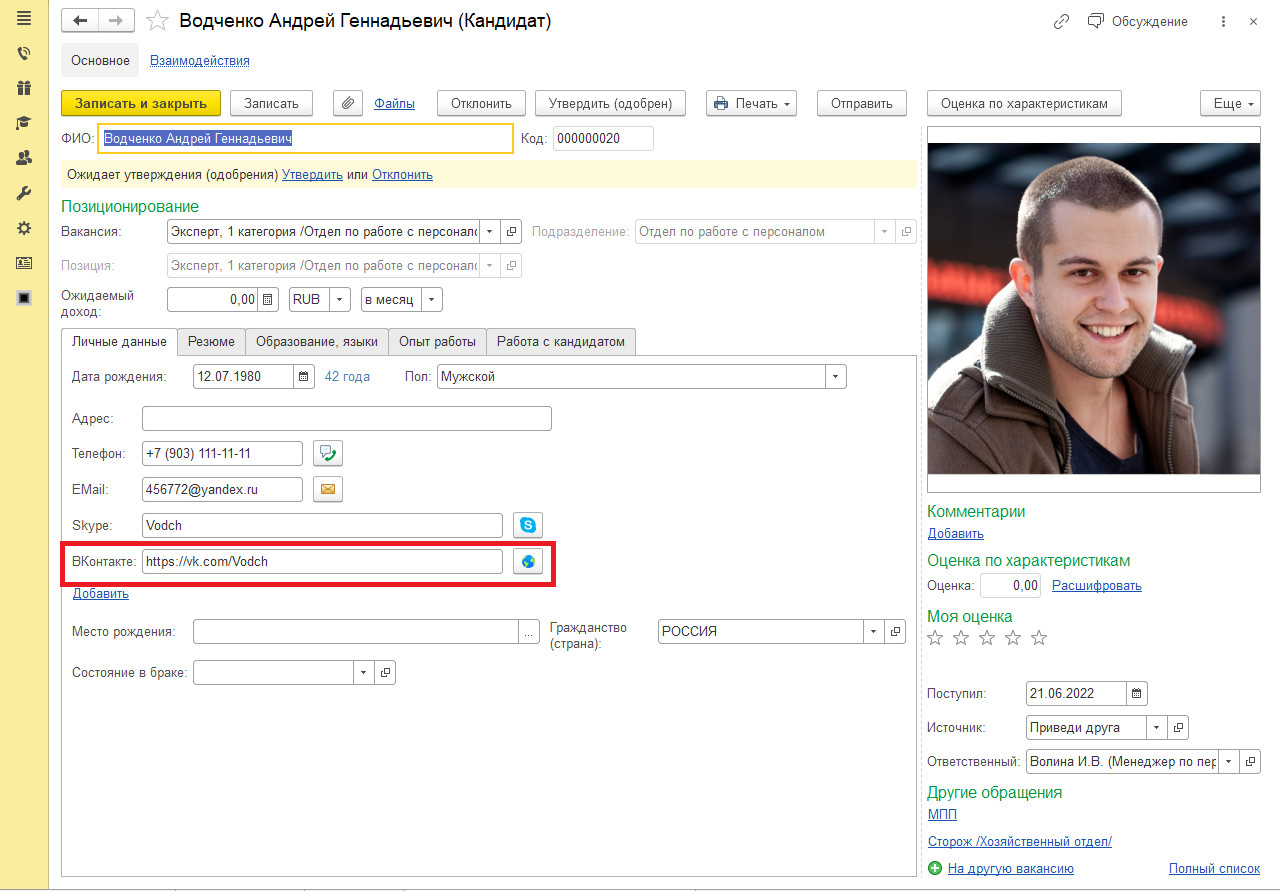The width and height of the screenshot is (1280, 891).
Task: Click the paperclip attach files icon
Action: coord(347,103)
